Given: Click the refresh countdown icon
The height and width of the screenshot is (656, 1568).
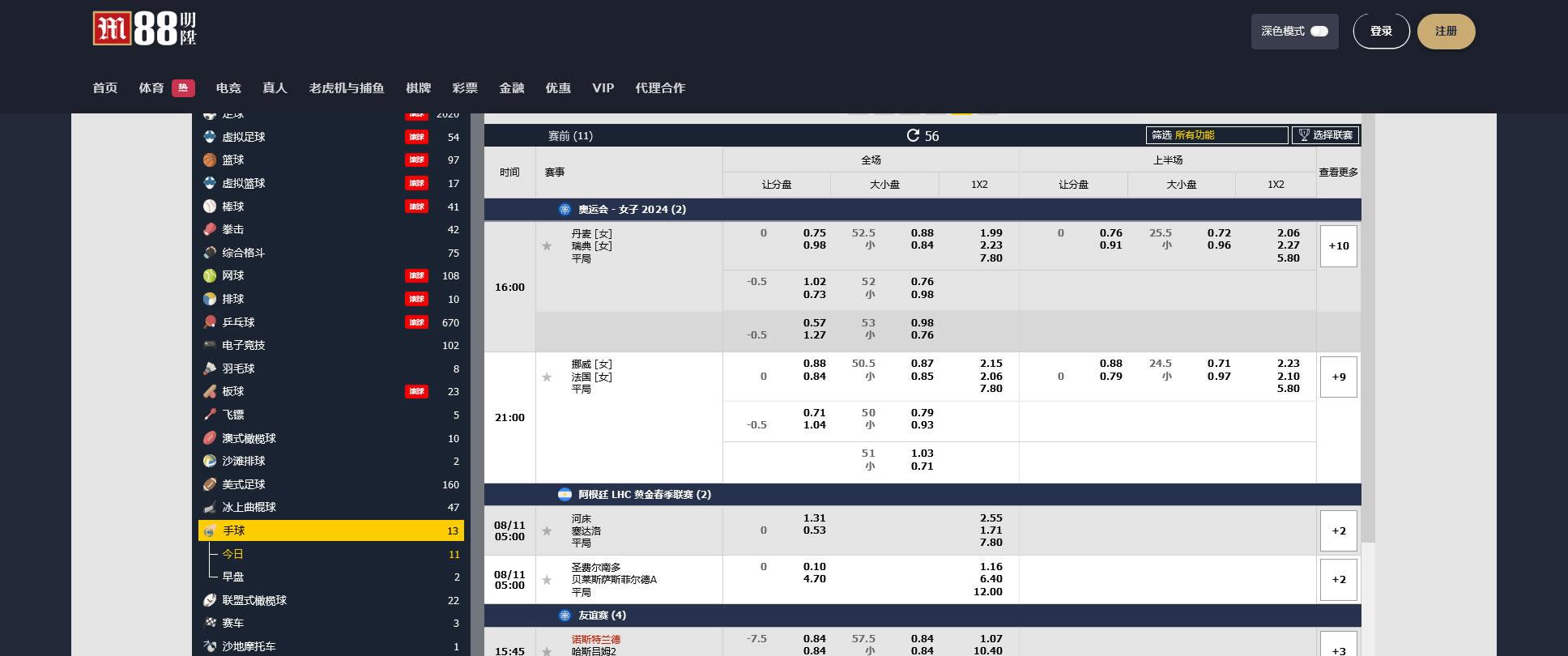Looking at the screenshot, I should click(913, 135).
